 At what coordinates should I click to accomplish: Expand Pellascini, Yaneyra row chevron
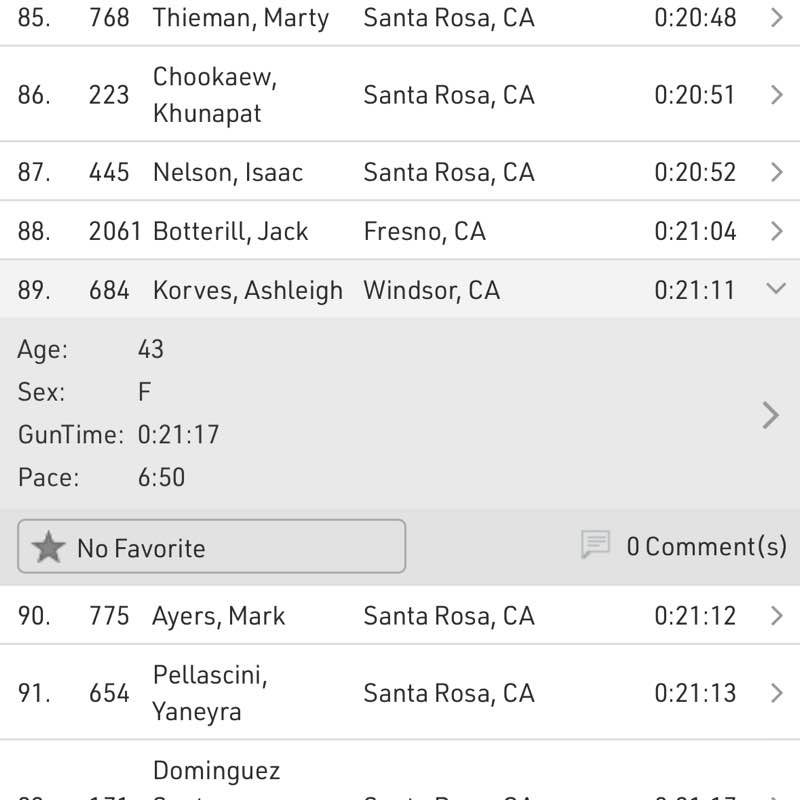pyautogui.click(x=777, y=693)
